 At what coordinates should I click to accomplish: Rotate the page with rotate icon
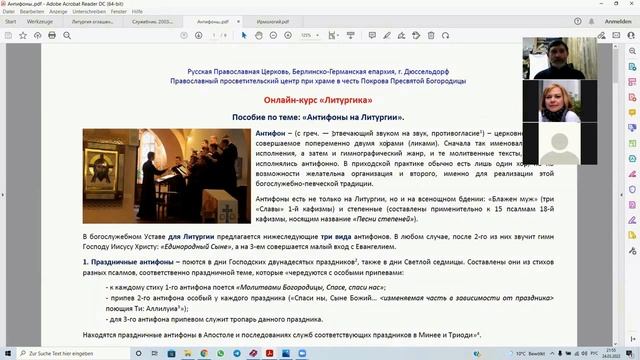(x=445, y=36)
